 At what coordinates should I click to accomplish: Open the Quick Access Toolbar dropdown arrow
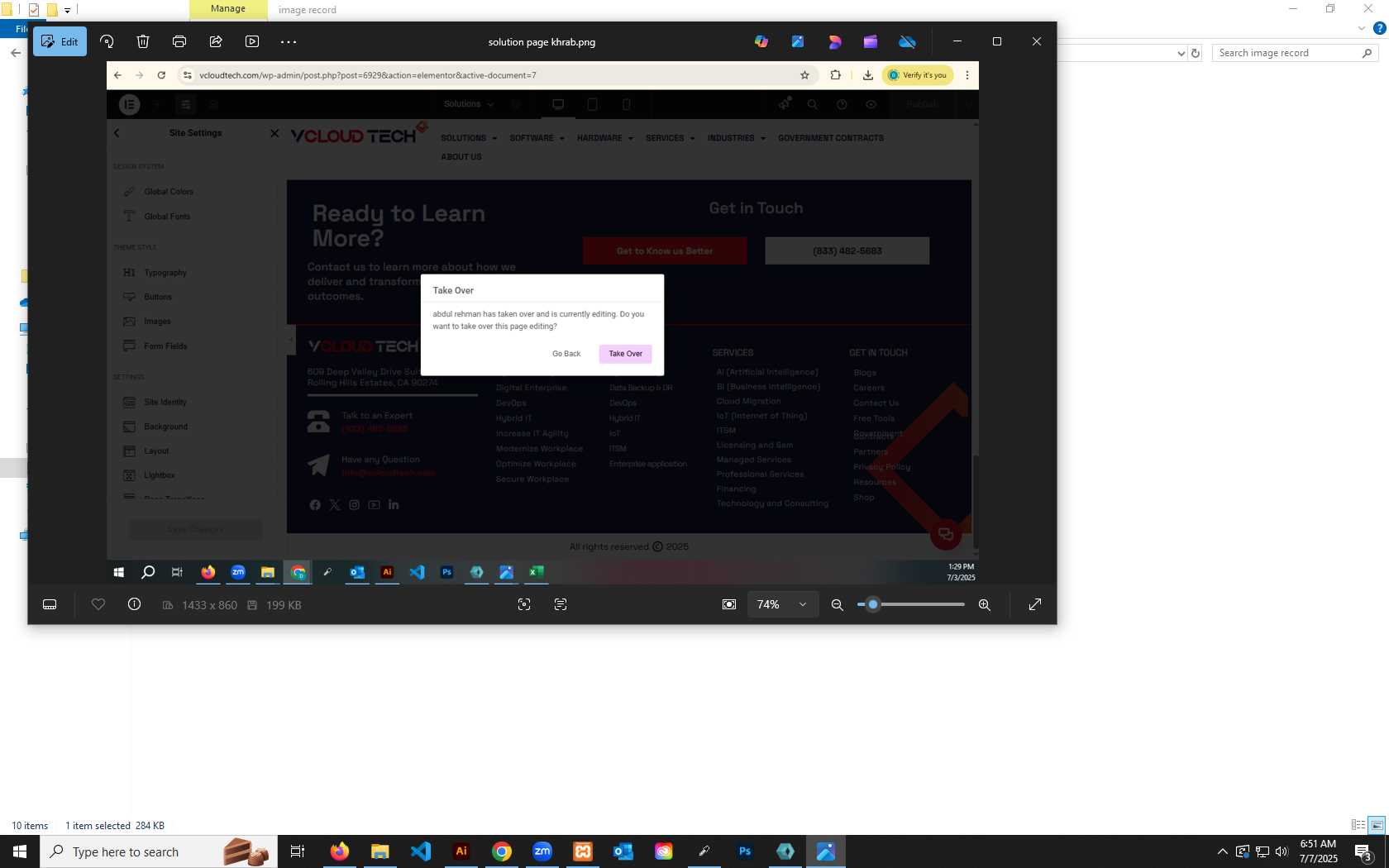point(68,10)
